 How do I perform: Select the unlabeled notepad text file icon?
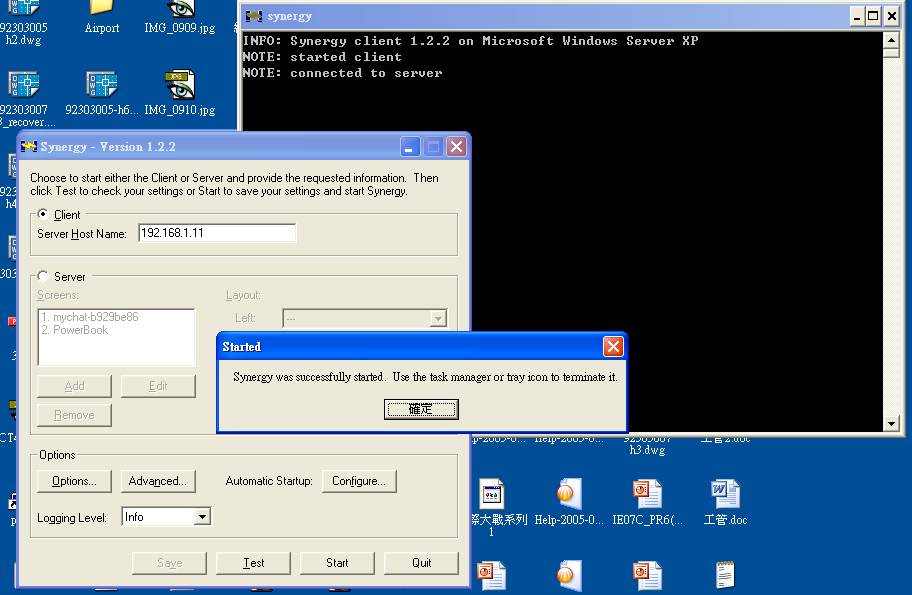725,575
